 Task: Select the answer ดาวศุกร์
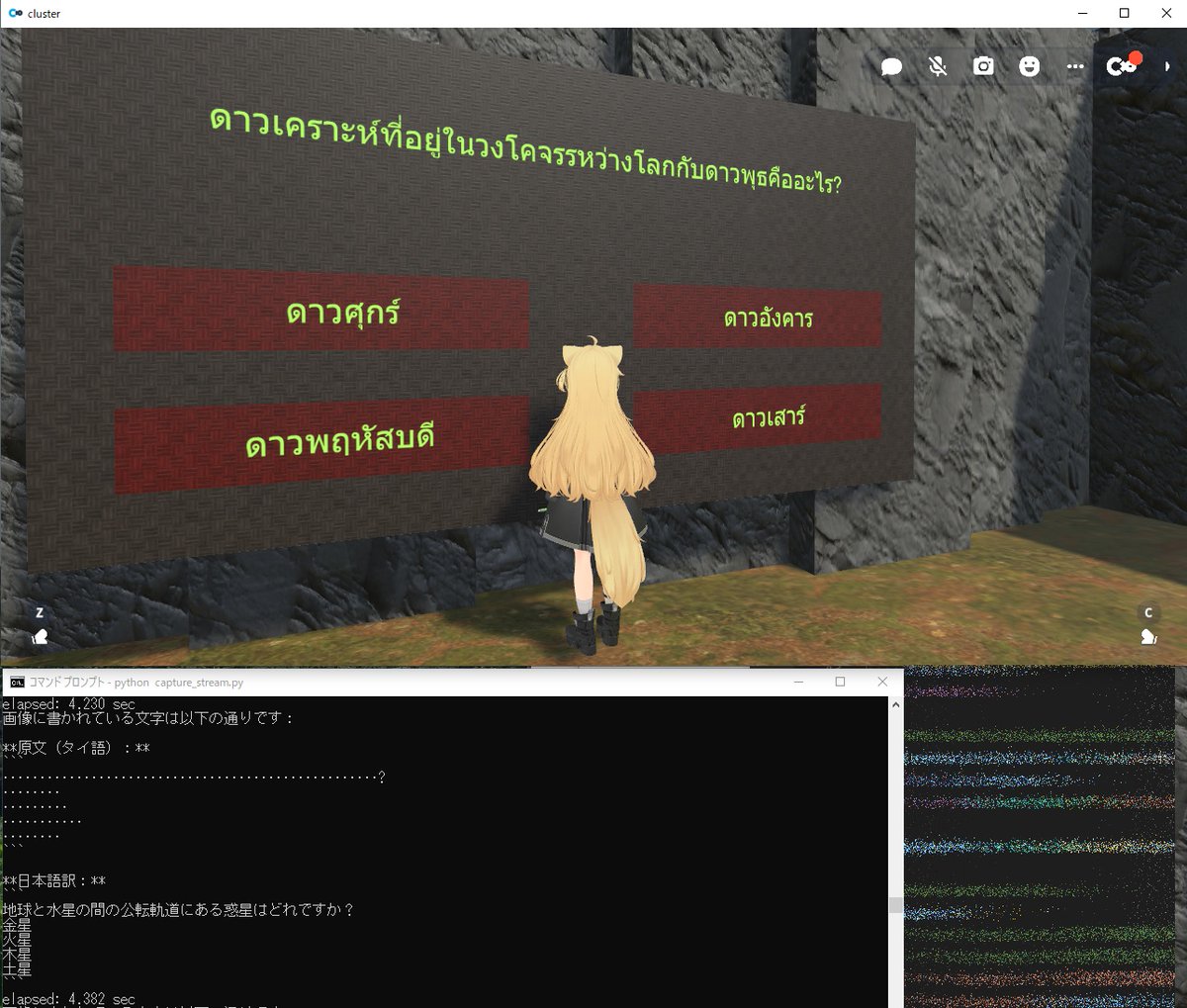[x=321, y=310]
